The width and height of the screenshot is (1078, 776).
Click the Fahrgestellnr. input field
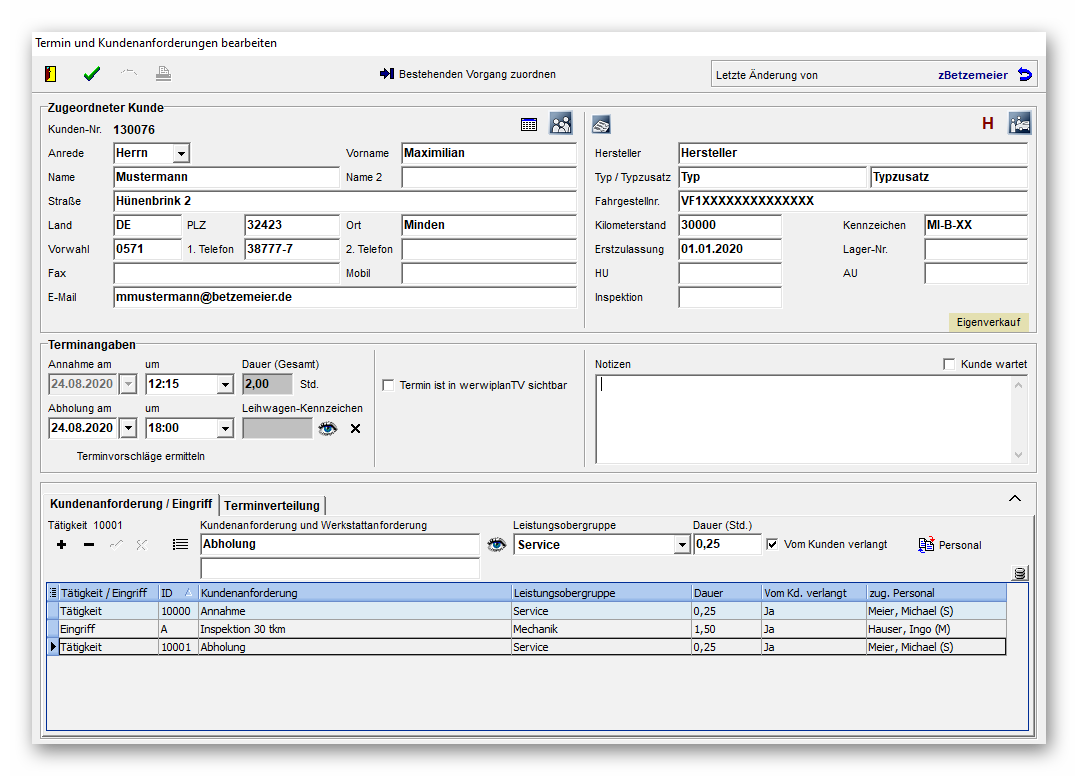click(x=852, y=201)
